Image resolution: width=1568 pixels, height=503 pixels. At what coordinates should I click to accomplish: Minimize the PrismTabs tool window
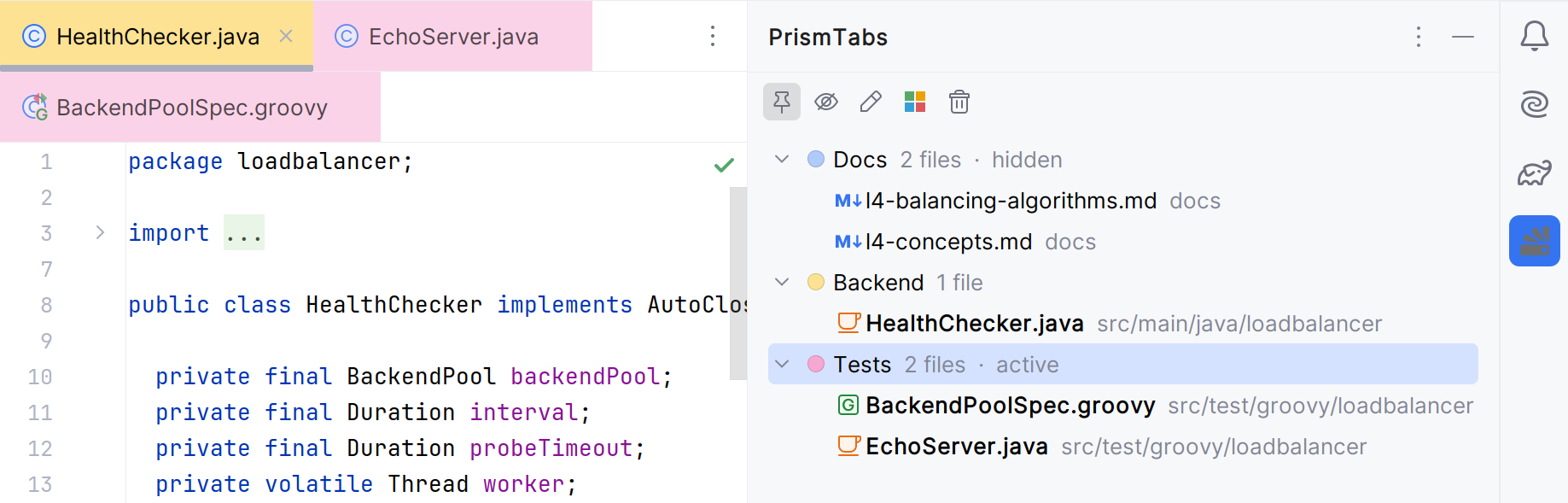click(x=1463, y=37)
